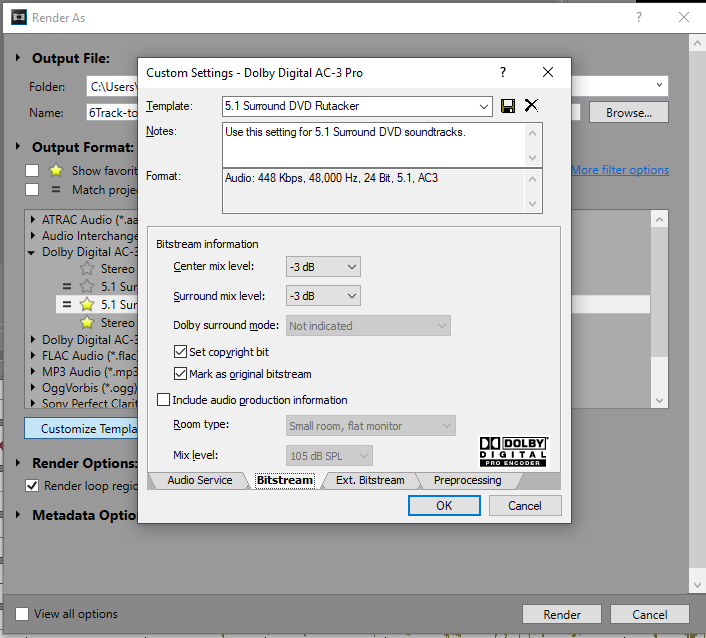Click in the Notes text field
This screenshot has height=638, width=706.
click(374, 145)
